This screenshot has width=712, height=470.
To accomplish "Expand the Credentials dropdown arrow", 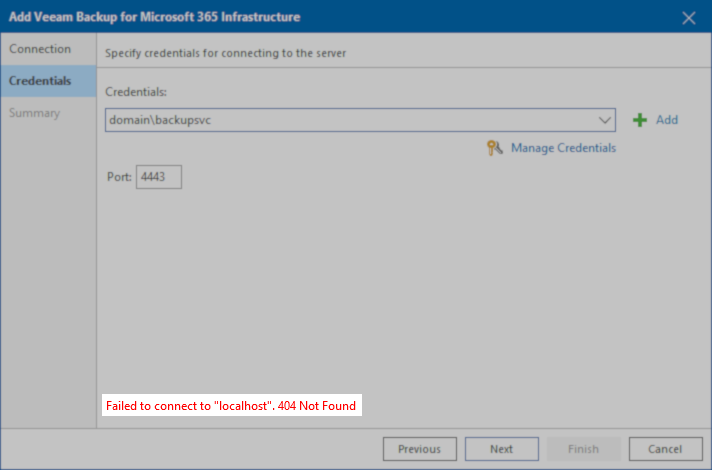I will pyautogui.click(x=604, y=120).
